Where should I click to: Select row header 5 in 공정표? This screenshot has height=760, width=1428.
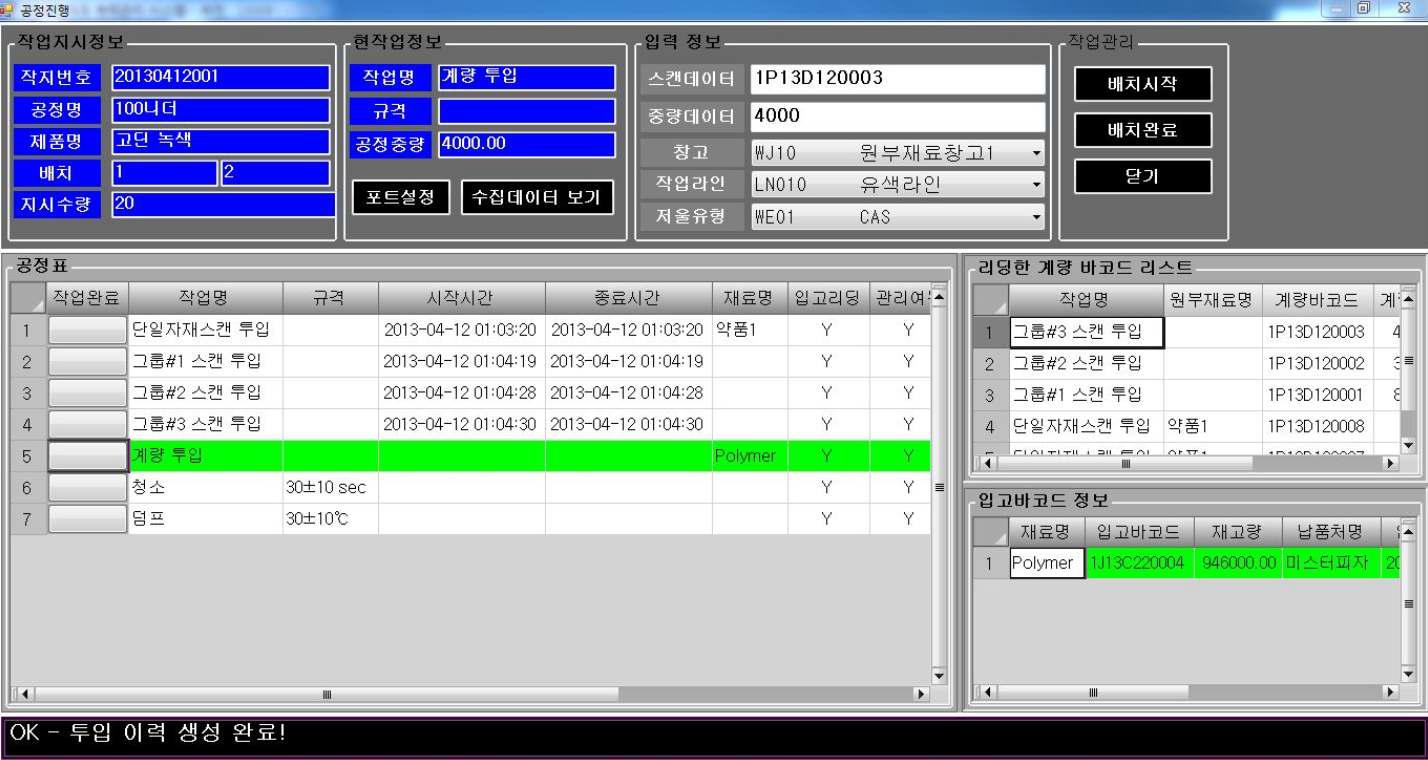point(28,456)
